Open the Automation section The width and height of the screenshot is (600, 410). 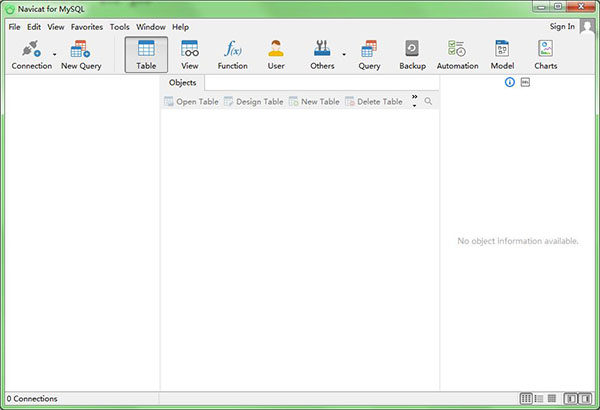coord(458,55)
